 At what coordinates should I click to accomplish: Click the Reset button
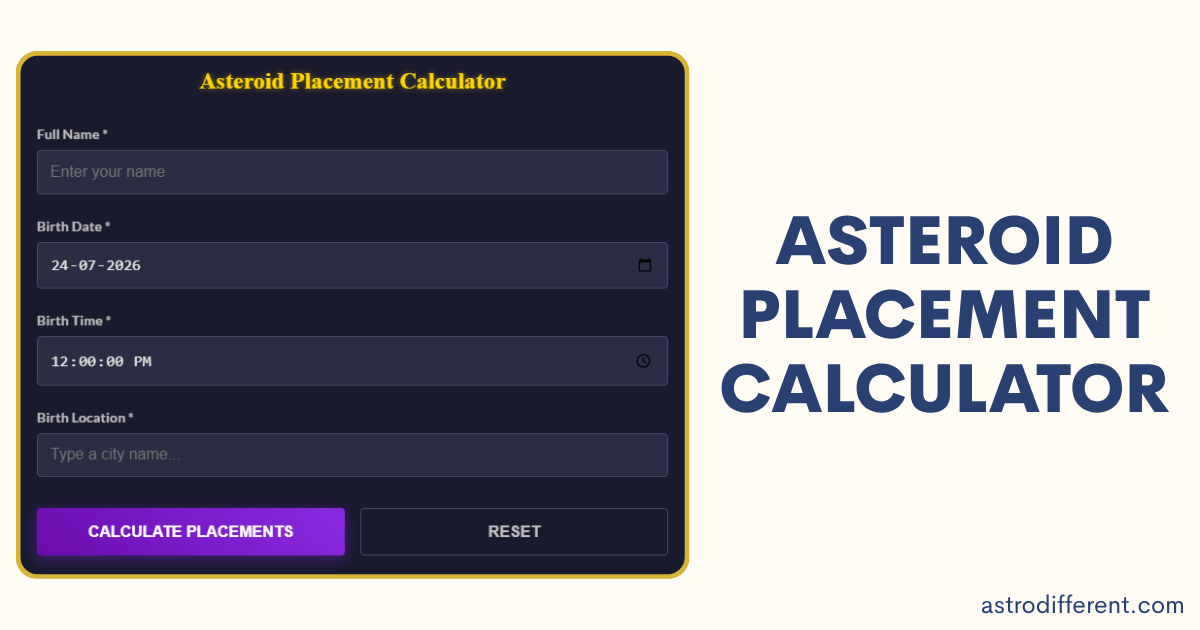tap(514, 532)
